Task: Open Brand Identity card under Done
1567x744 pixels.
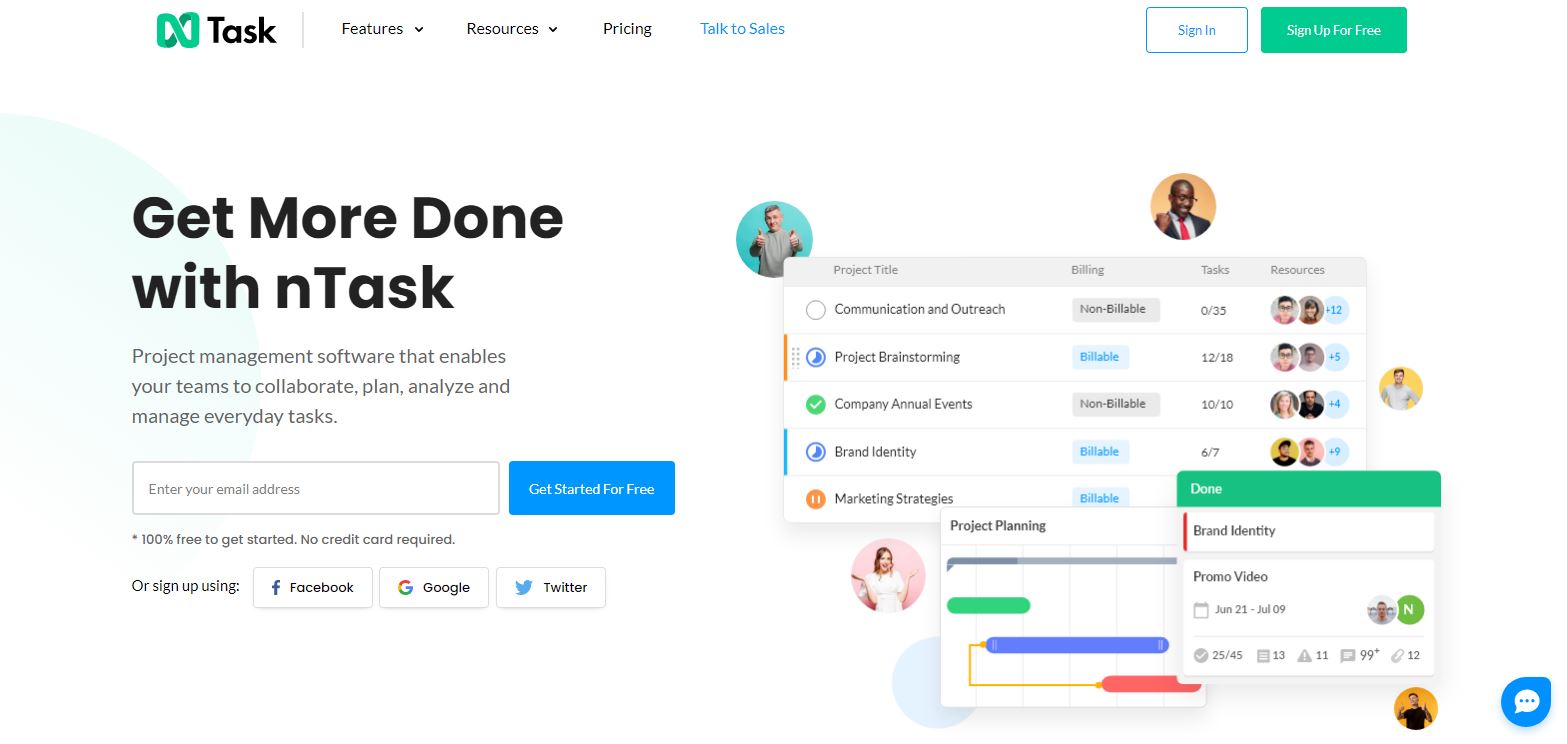Action: [x=1309, y=531]
